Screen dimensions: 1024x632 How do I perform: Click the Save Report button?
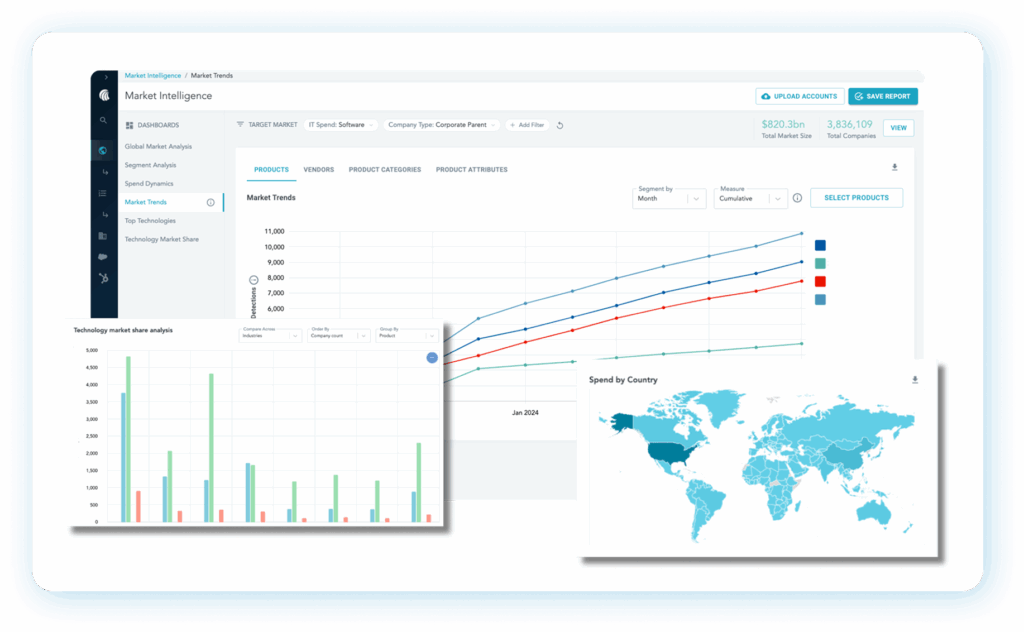(x=882, y=96)
